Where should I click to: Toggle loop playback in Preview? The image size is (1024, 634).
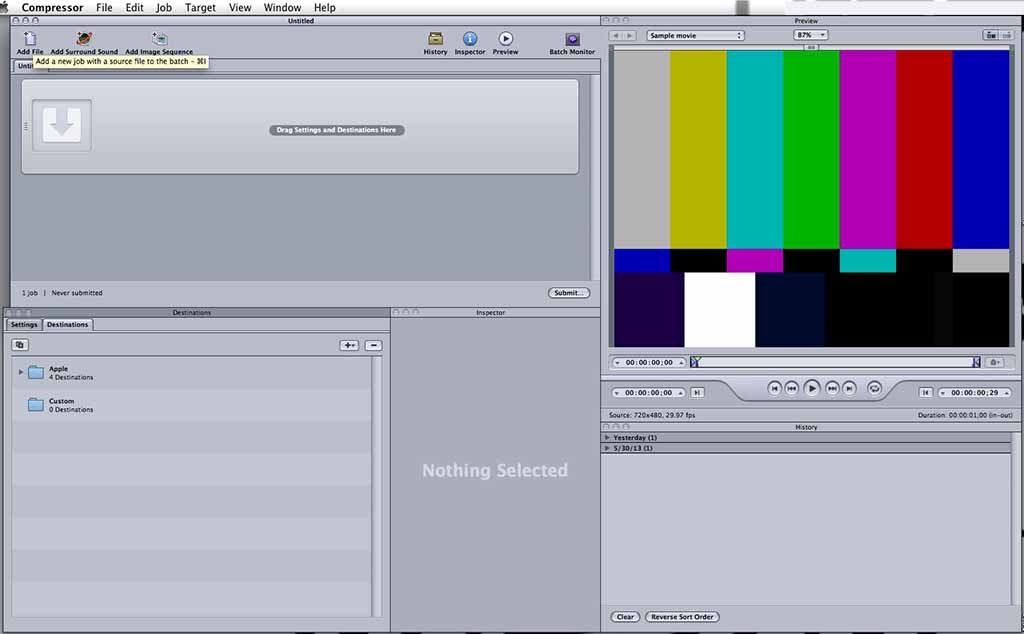click(874, 388)
